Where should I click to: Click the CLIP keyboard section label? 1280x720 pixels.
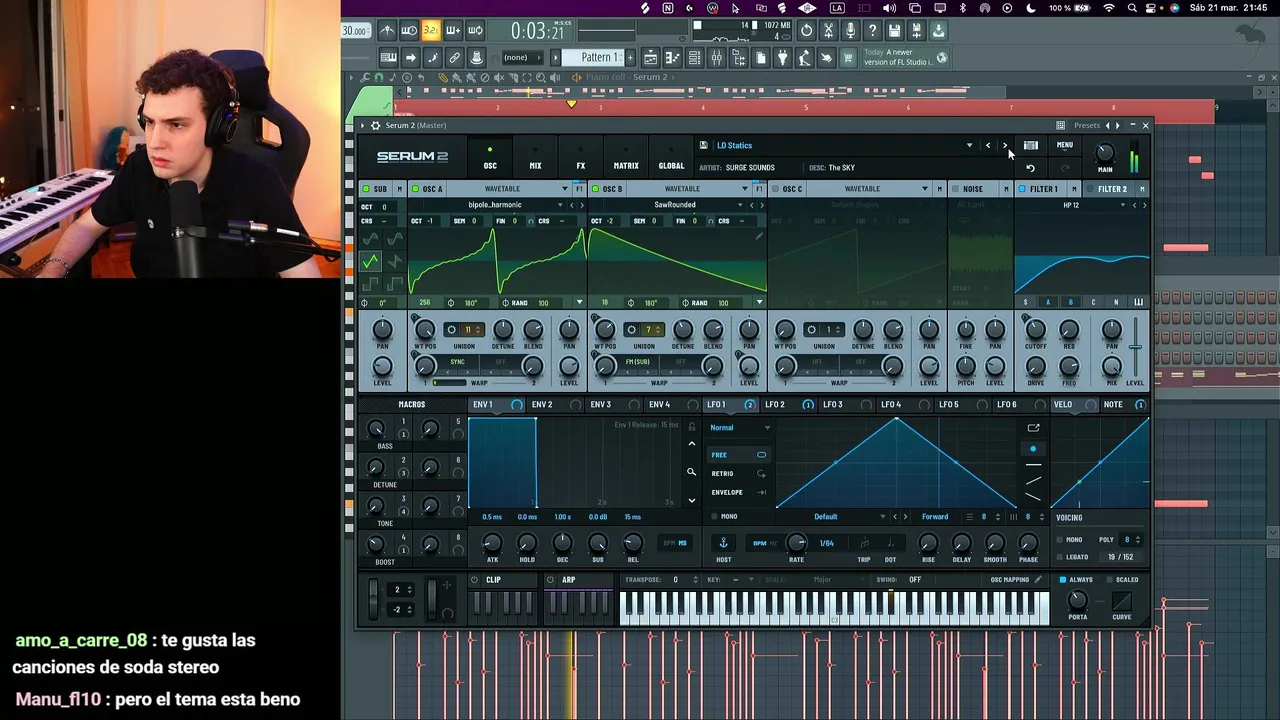(x=494, y=580)
